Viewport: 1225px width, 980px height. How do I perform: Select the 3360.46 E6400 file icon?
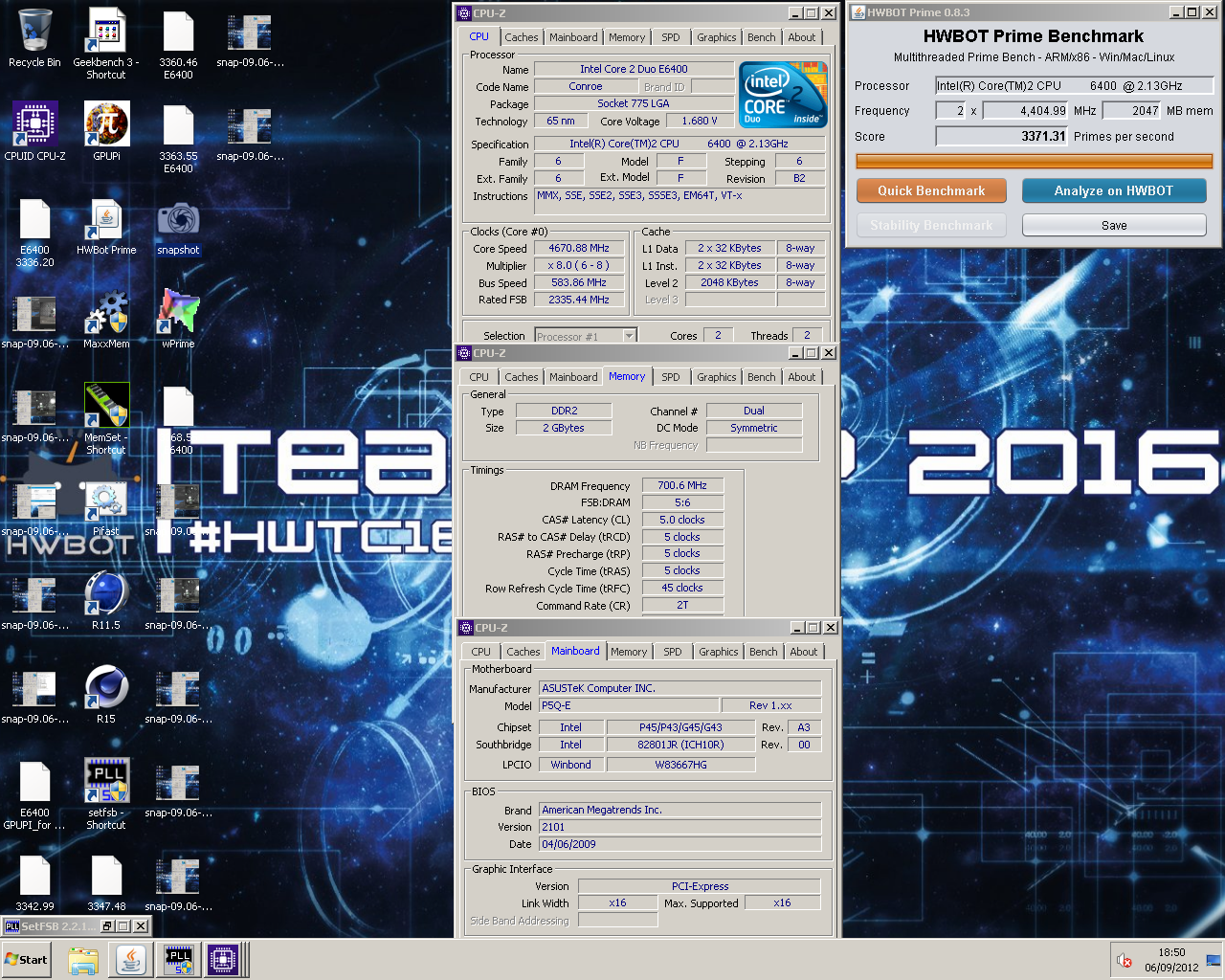point(178,46)
